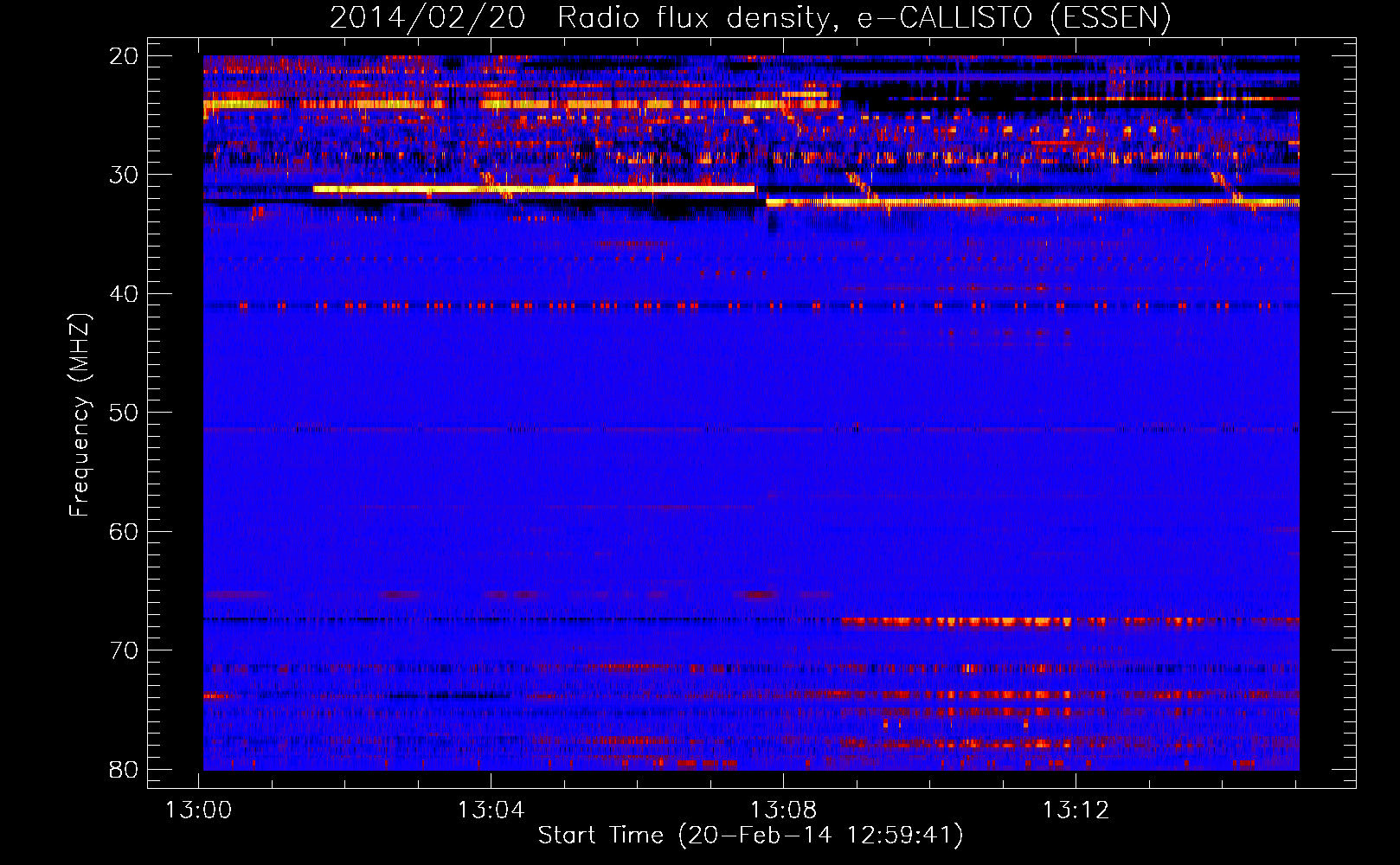Image resolution: width=1400 pixels, height=865 pixels.
Task: Click the 20 frequency tick label
Action: tap(124, 56)
